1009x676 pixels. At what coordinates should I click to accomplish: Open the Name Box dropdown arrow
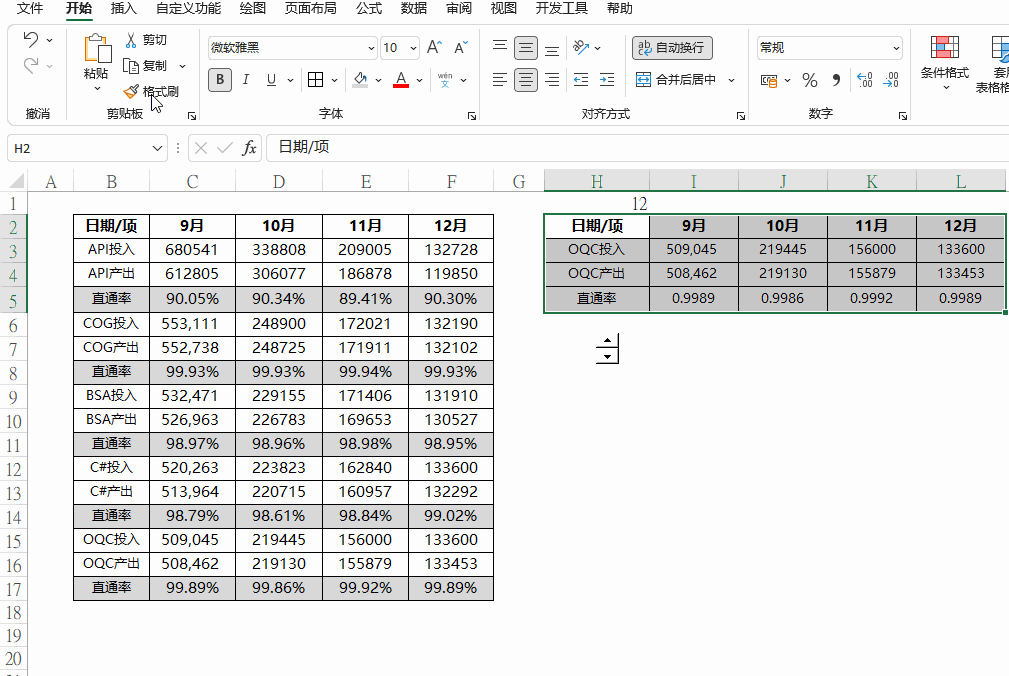tap(157, 148)
